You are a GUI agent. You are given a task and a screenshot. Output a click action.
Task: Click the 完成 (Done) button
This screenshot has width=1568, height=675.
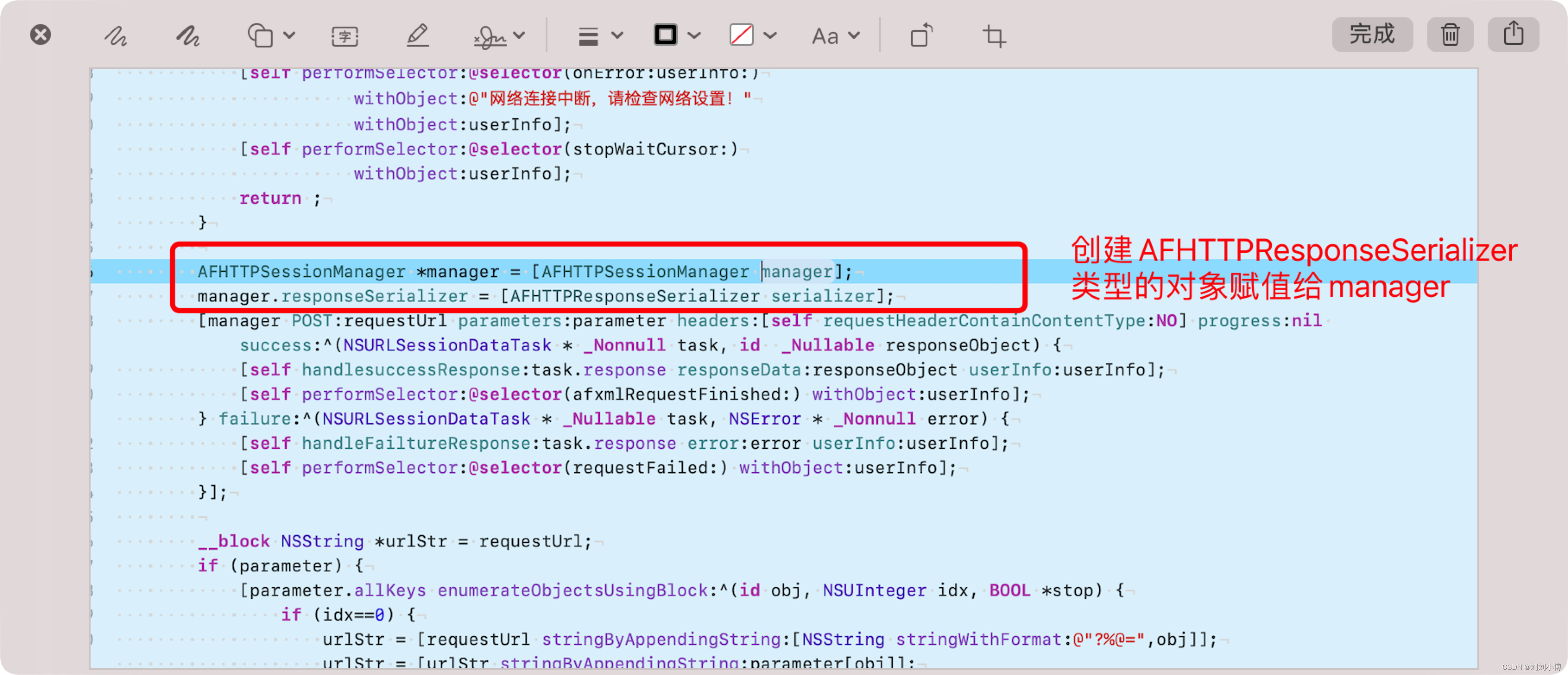coord(1372,34)
